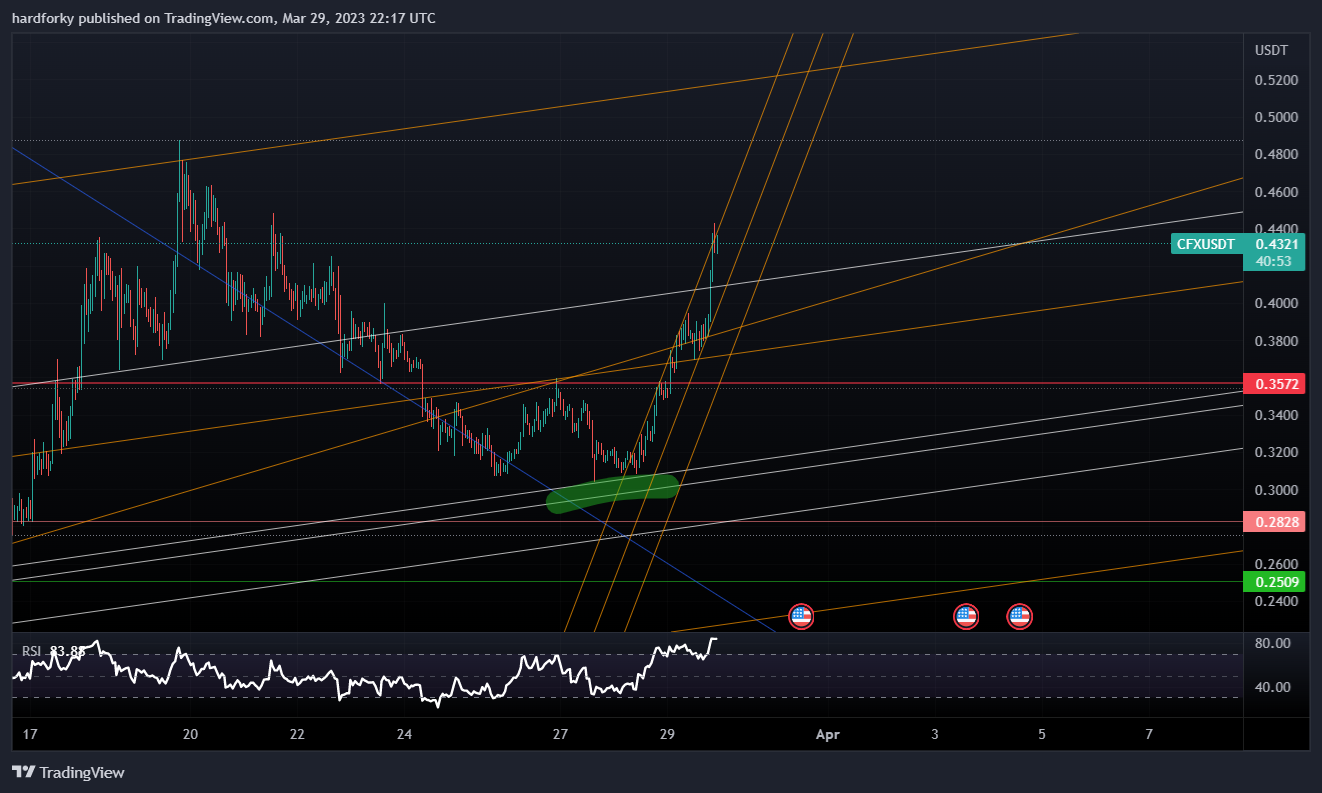Click the 0.3000 price axis label

1276,490
